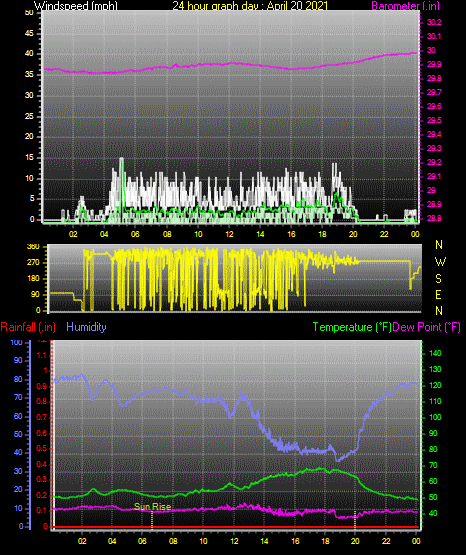This screenshot has height=555, width=466.
Task: Click the red 'Rainfall (.in)' legend label
Action: pyautogui.click(x=28, y=327)
